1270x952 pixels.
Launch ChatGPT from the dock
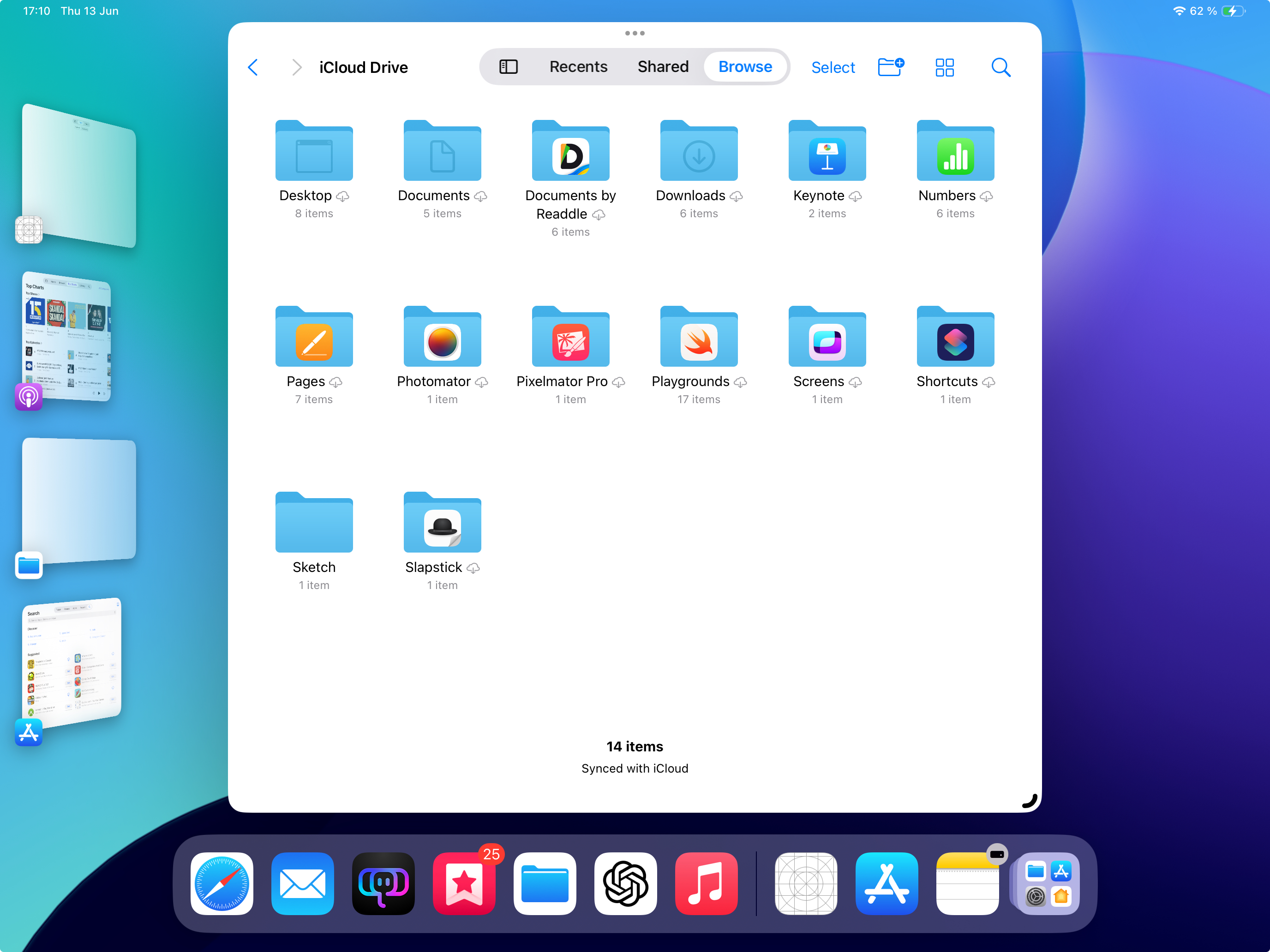point(625,883)
